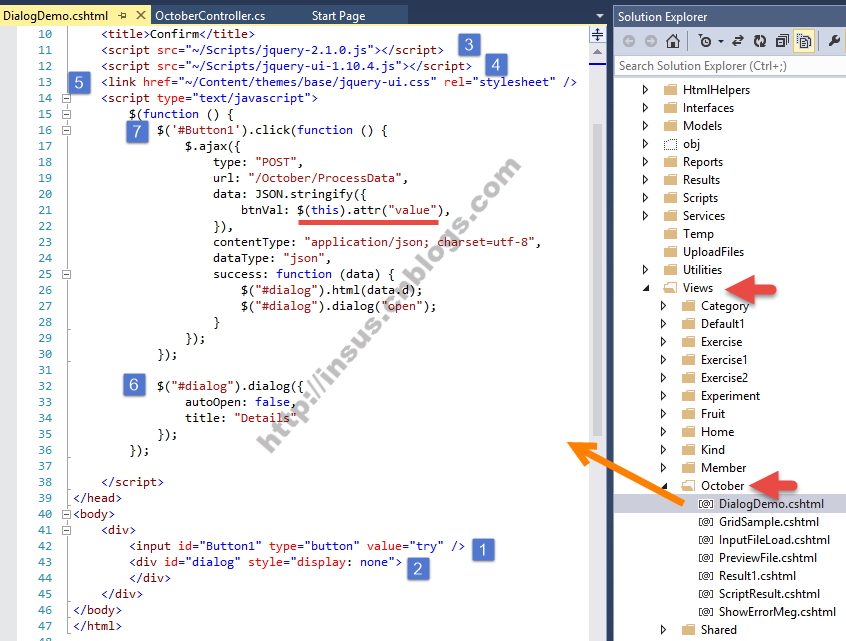Select the UploadFiles folder
Screen dimensions: 846x641
pyautogui.click(x=713, y=252)
